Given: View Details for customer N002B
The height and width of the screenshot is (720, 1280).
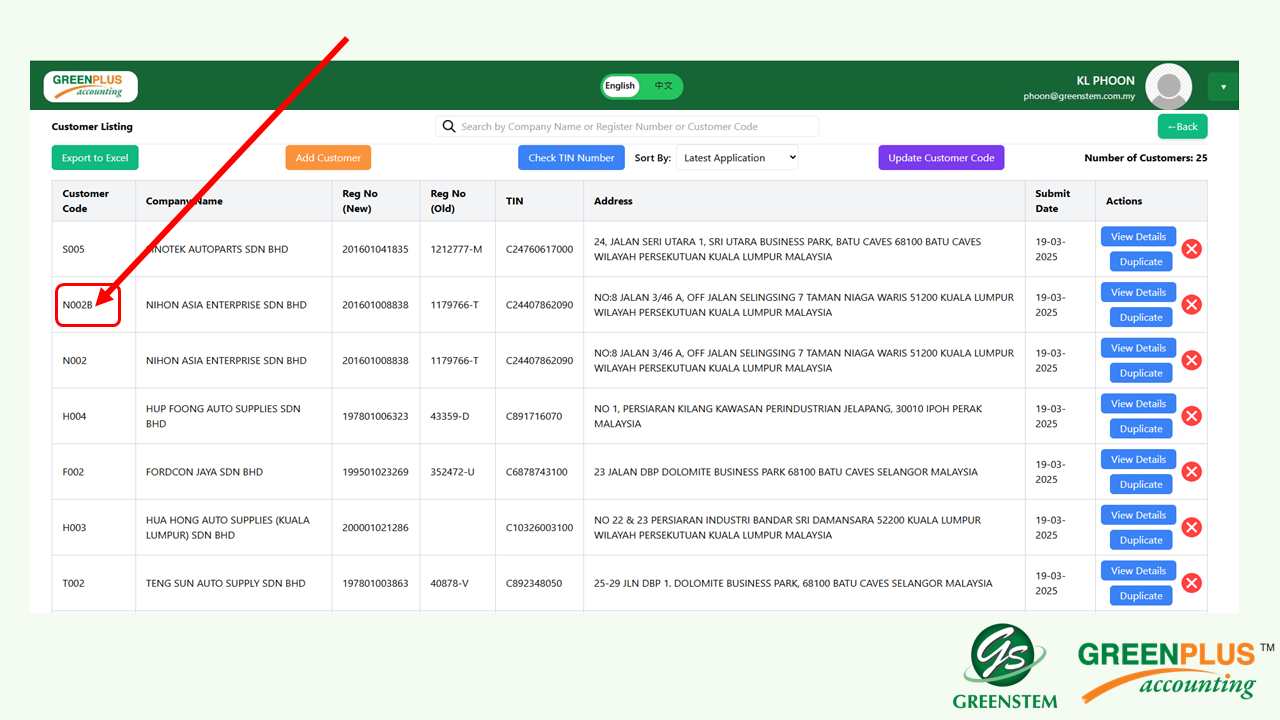Looking at the screenshot, I should coord(1138,293).
